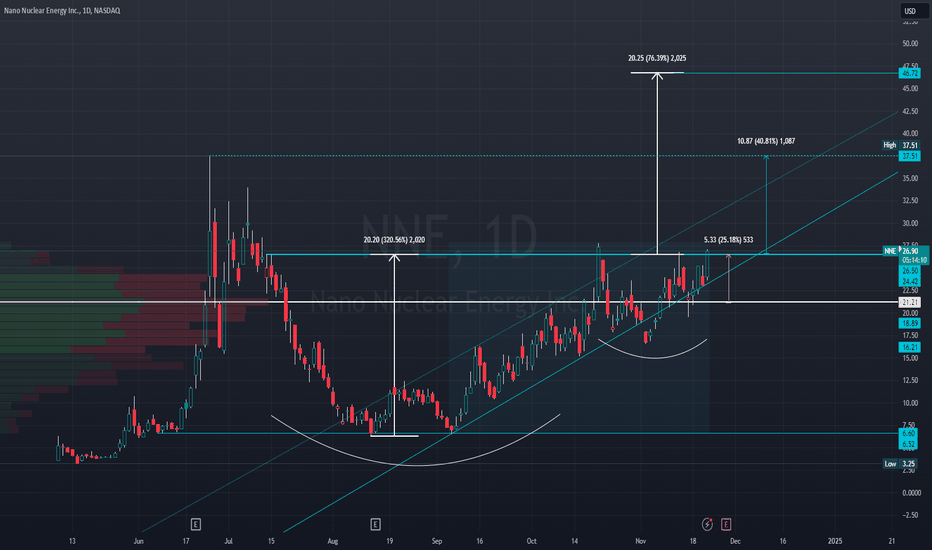Select the 16.21 price label
932x550 pixels.
click(x=909, y=347)
